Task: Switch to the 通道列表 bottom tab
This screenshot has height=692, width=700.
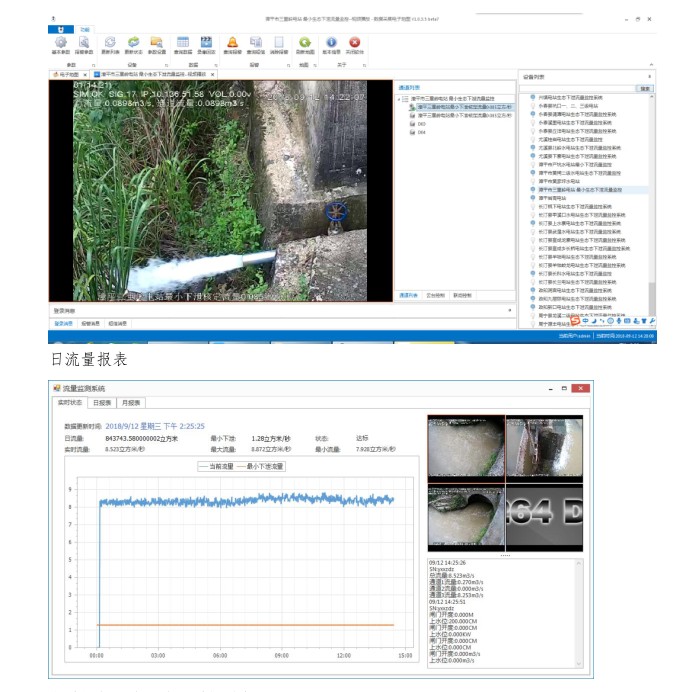Action: point(408,296)
